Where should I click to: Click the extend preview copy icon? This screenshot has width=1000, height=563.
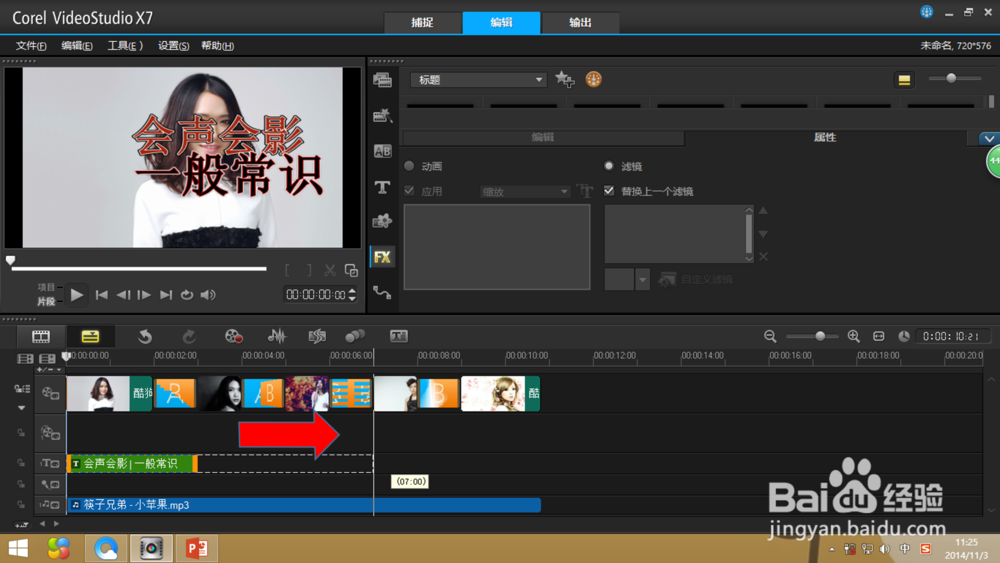pyautogui.click(x=351, y=270)
